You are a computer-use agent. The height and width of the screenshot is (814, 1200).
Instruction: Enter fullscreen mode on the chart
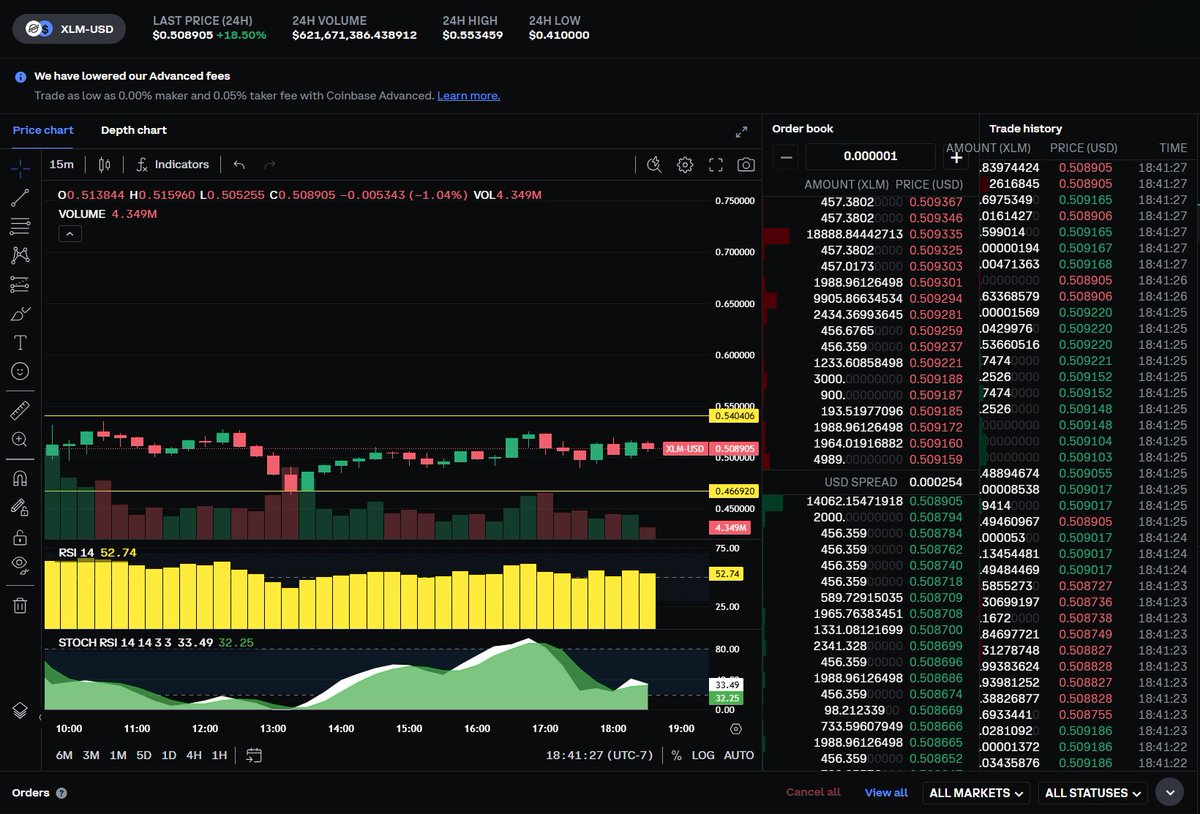[716, 165]
